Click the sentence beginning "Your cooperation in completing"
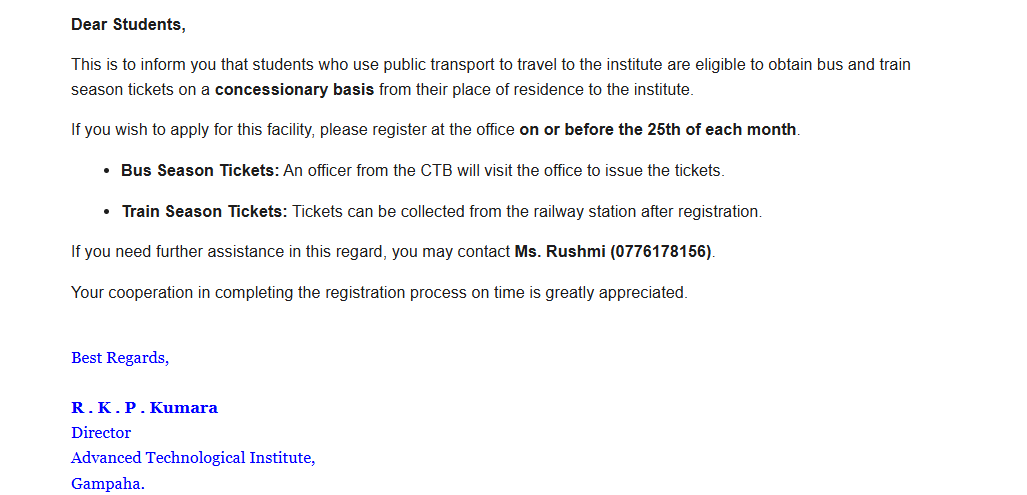The height and width of the screenshot is (495, 1027). click(x=379, y=292)
